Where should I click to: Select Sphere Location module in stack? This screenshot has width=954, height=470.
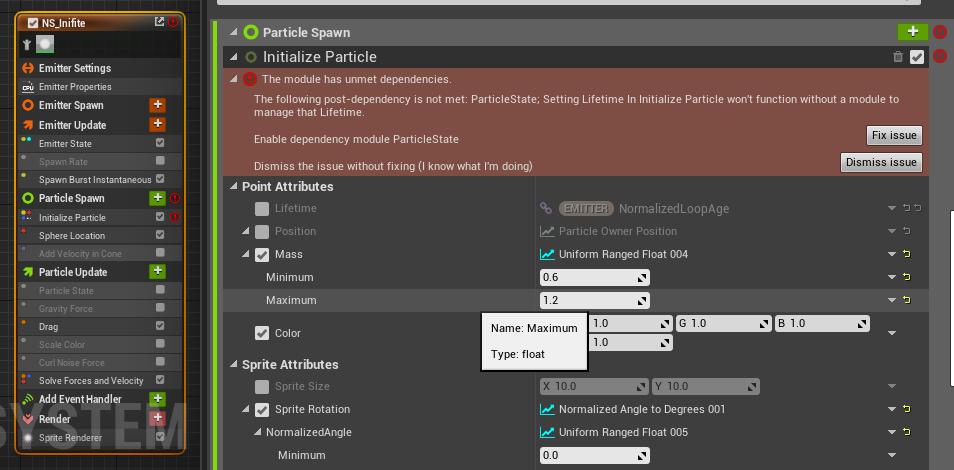tap(72, 236)
